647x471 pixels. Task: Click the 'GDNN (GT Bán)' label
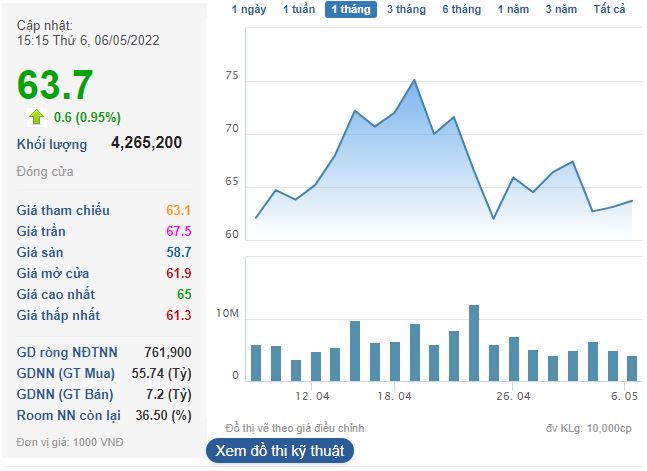(x=65, y=395)
